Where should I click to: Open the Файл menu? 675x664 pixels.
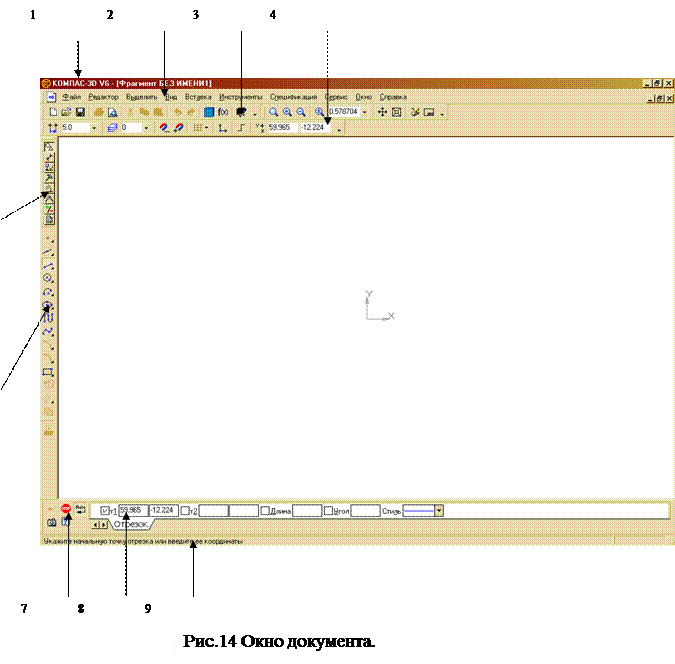tap(72, 97)
